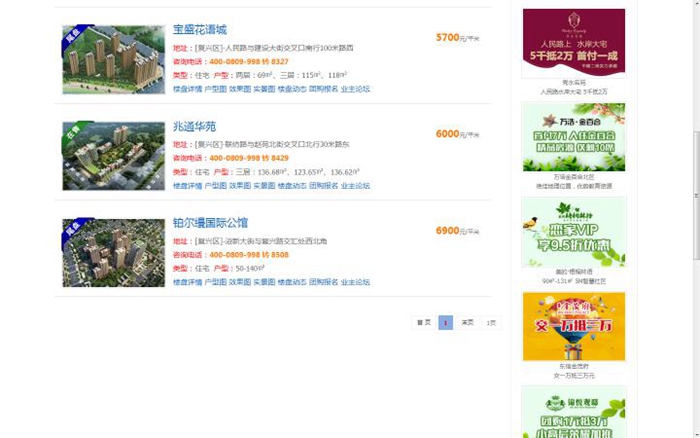This screenshot has width=700, height=438.
Task: Click the 铂尔缦国际公馆 thumbnail image
Action: point(113,253)
